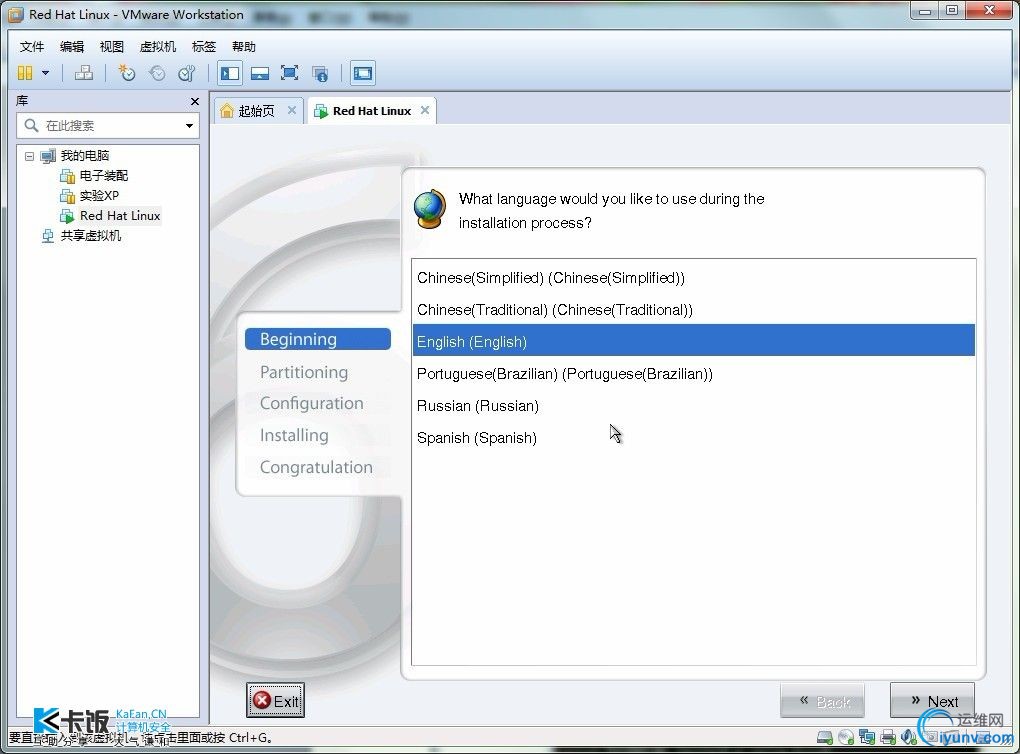Take a snapshot with the clock-star icon

click(126, 73)
